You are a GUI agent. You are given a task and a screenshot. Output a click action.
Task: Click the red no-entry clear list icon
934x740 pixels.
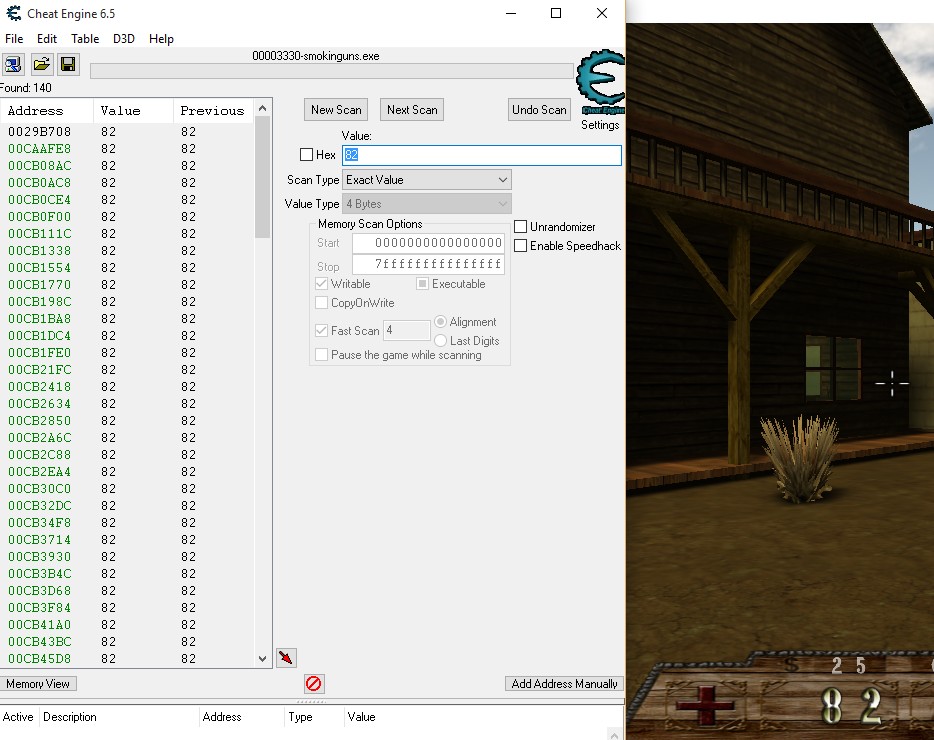coord(314,684)
